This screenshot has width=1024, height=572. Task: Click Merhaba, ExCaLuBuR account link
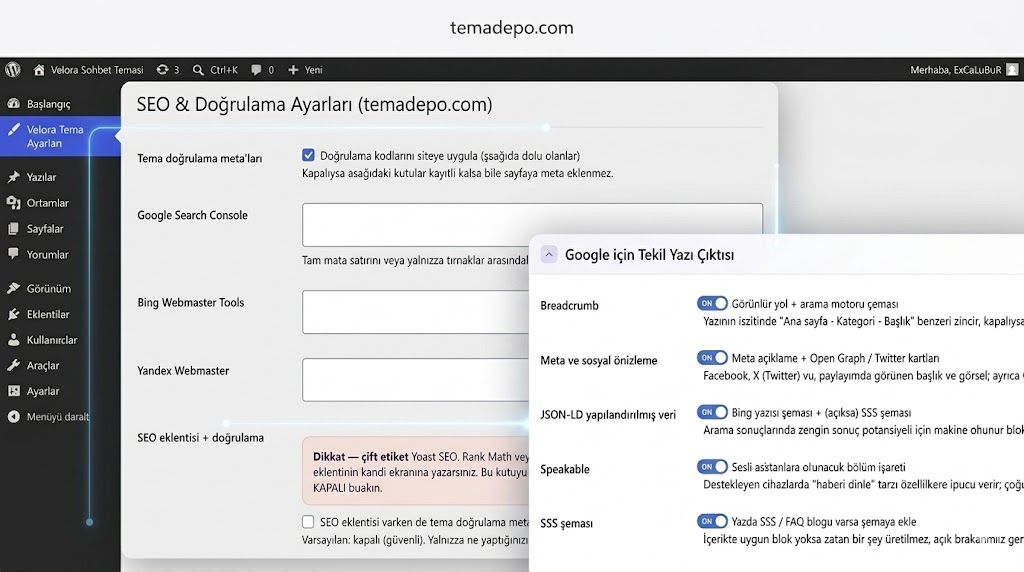pos(955,70)
